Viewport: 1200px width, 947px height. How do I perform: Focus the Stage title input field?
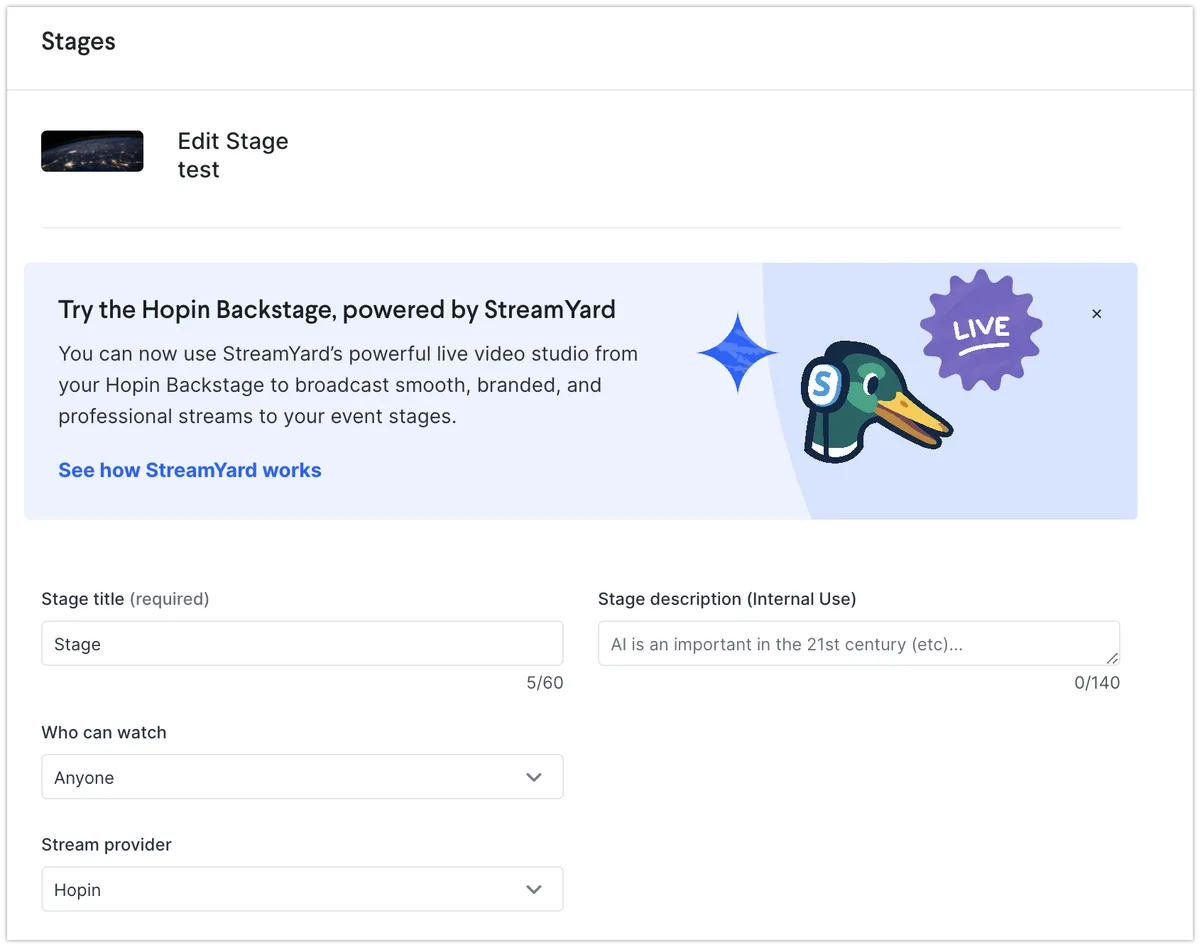click(300, 644)
